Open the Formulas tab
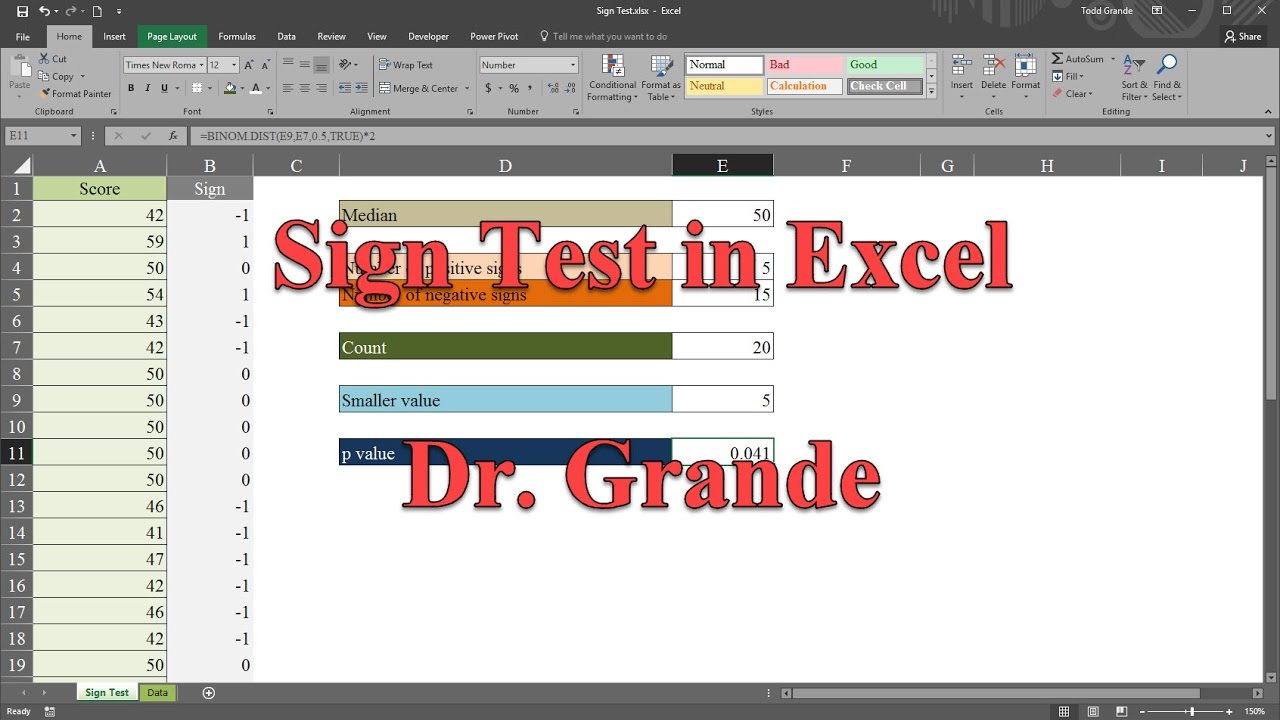The height and width of the screenshot is (720, 1280). pos(237,36)
